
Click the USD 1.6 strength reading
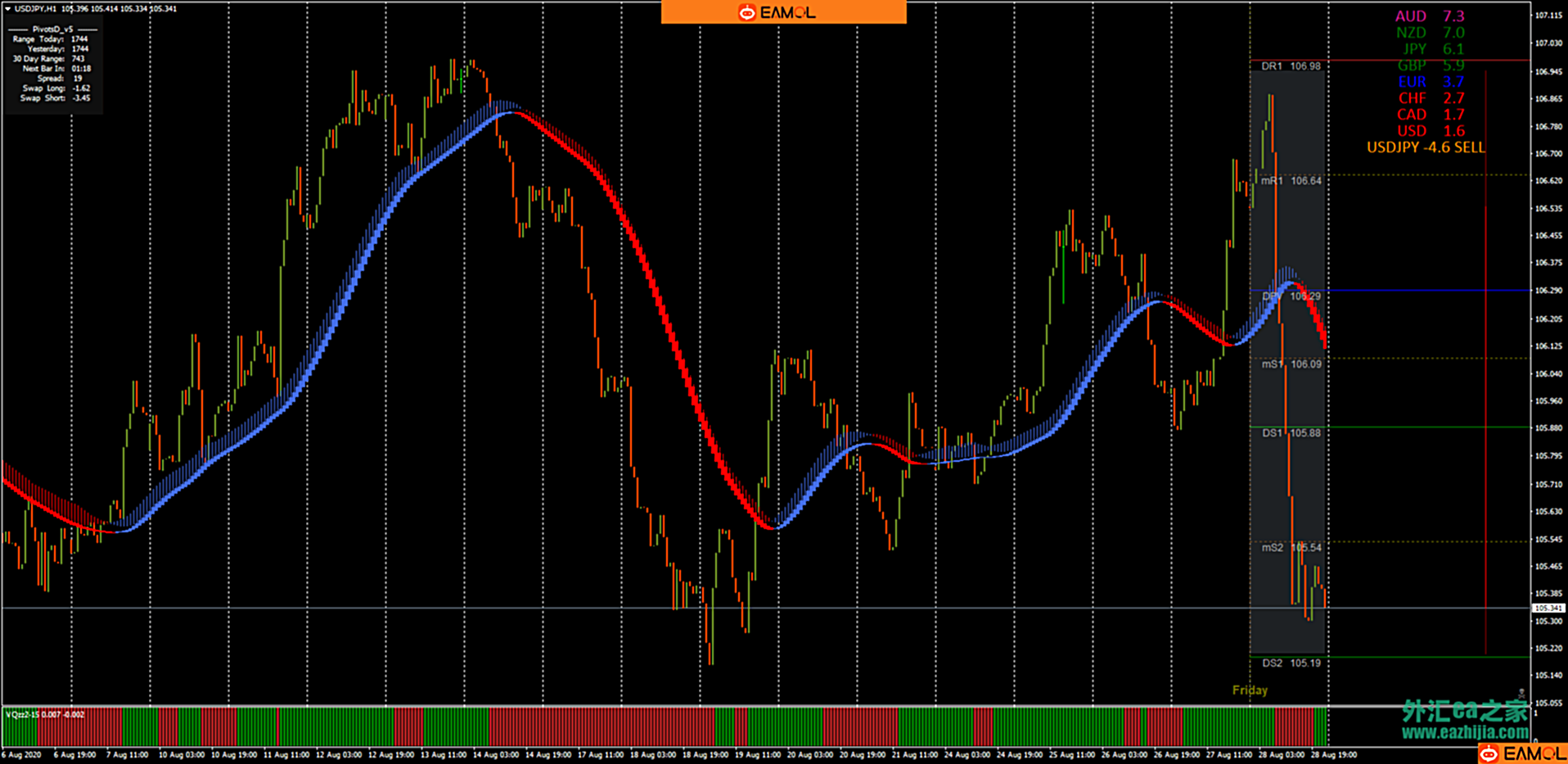pyautogui.click(x=1430, y=131)
